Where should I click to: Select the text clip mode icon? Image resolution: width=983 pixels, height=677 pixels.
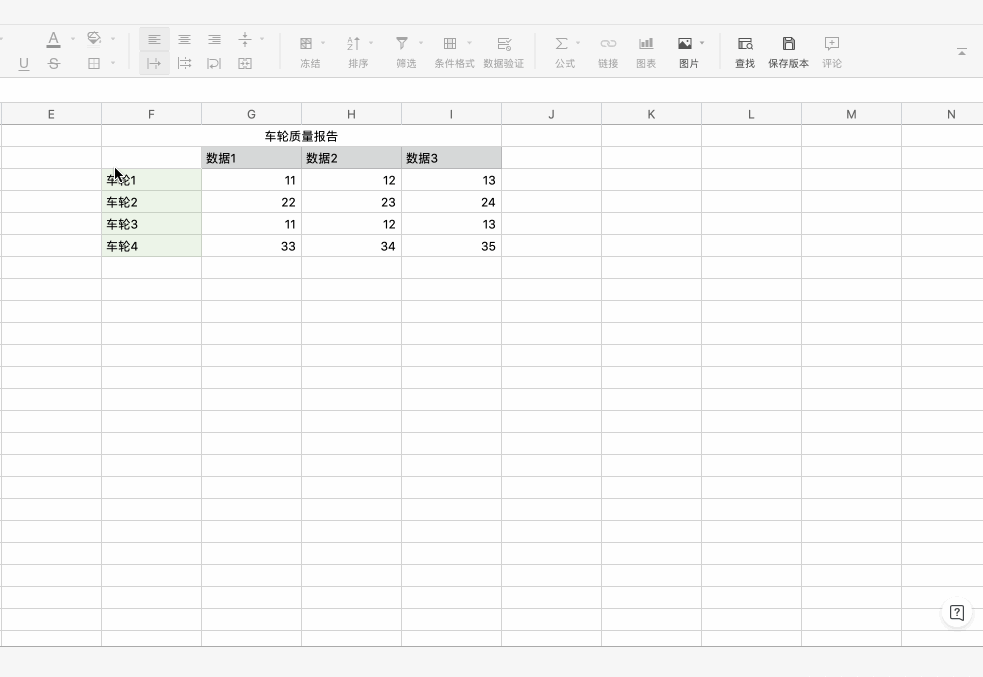coord(184,63)
